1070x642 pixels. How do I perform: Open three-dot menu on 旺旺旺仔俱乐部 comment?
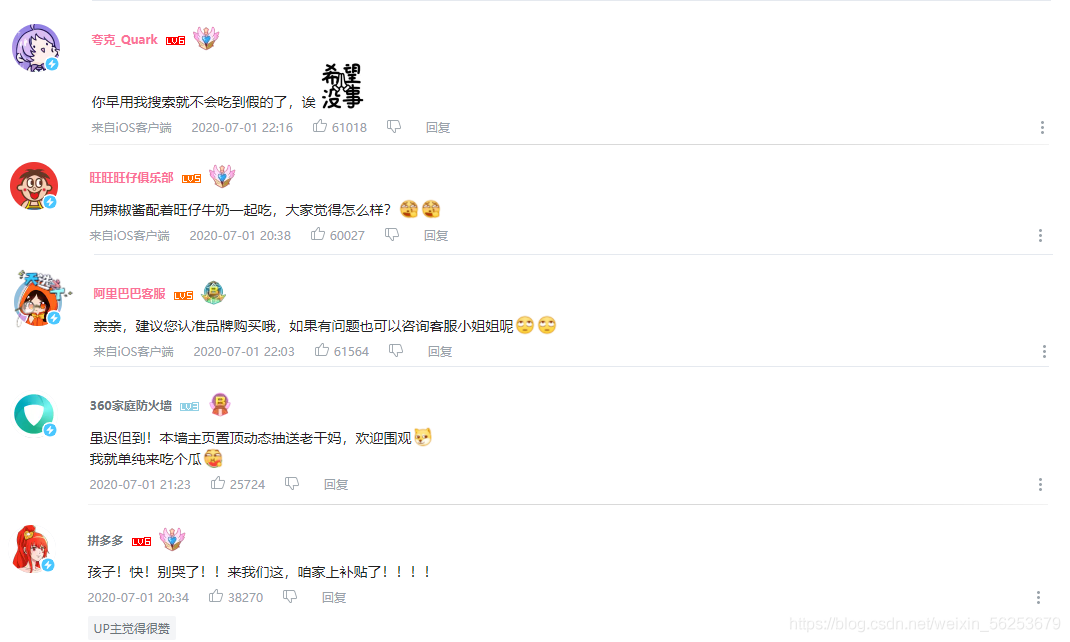click(1041, 235)
